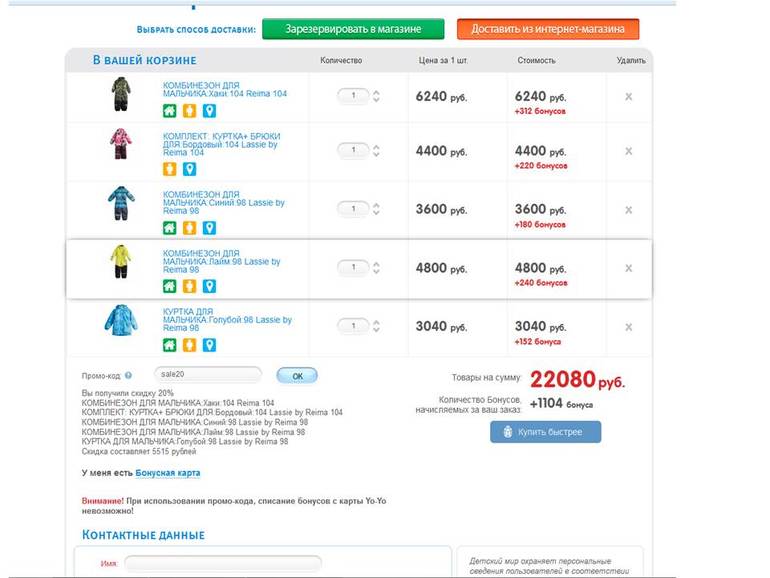Screen dimensions: 770x578
Task: Select Доставить из интернет-магазина delivery option
Action: click(547, 29)
